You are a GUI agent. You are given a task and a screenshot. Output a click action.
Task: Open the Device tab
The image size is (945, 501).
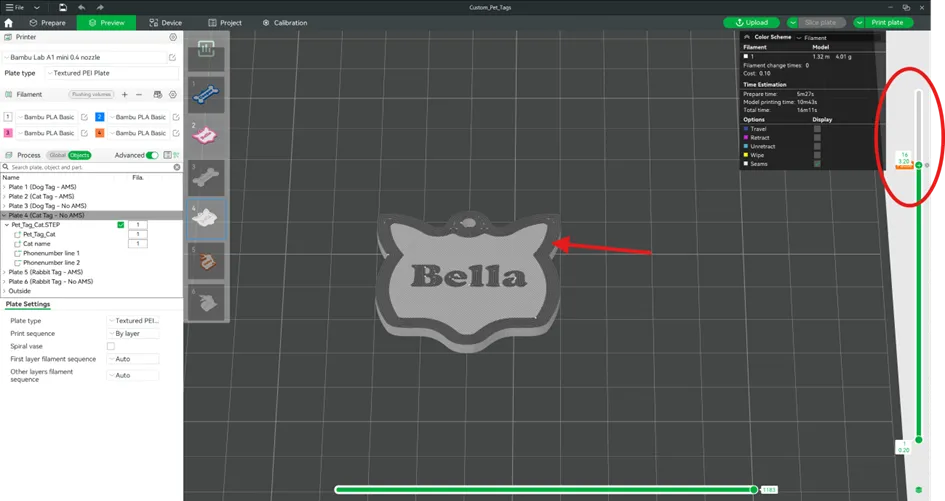(166, 23)
